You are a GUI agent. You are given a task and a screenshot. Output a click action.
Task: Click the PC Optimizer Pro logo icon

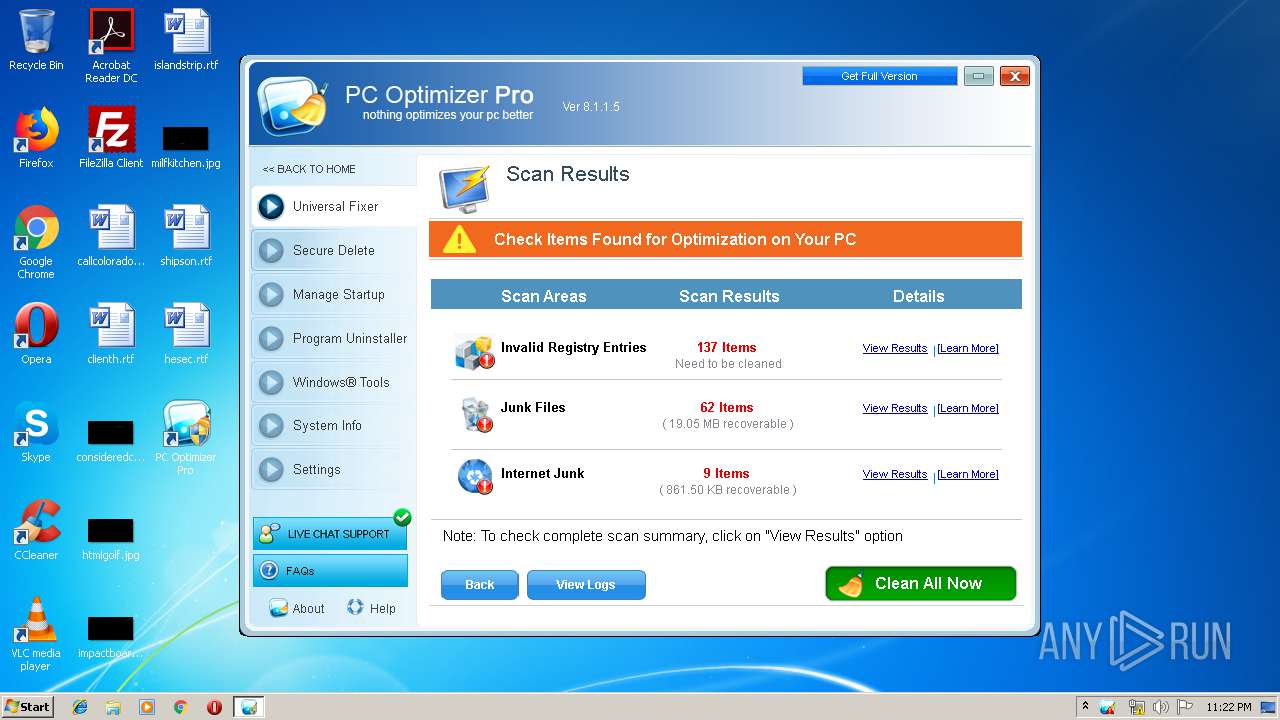pos(293,104)
